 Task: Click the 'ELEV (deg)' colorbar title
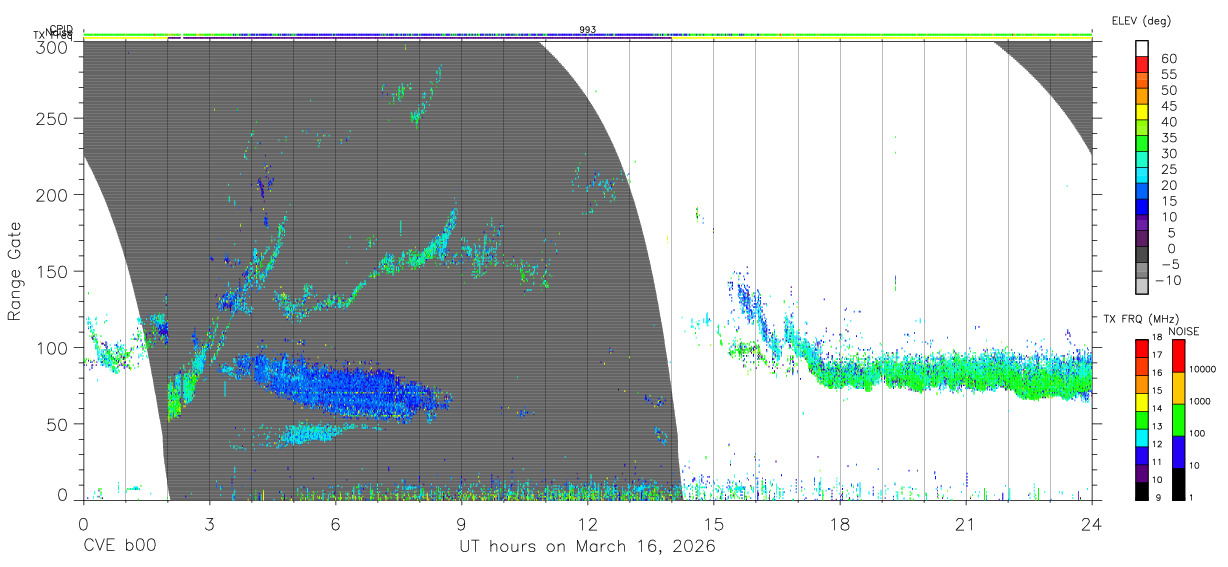[x=1140, y=20]
